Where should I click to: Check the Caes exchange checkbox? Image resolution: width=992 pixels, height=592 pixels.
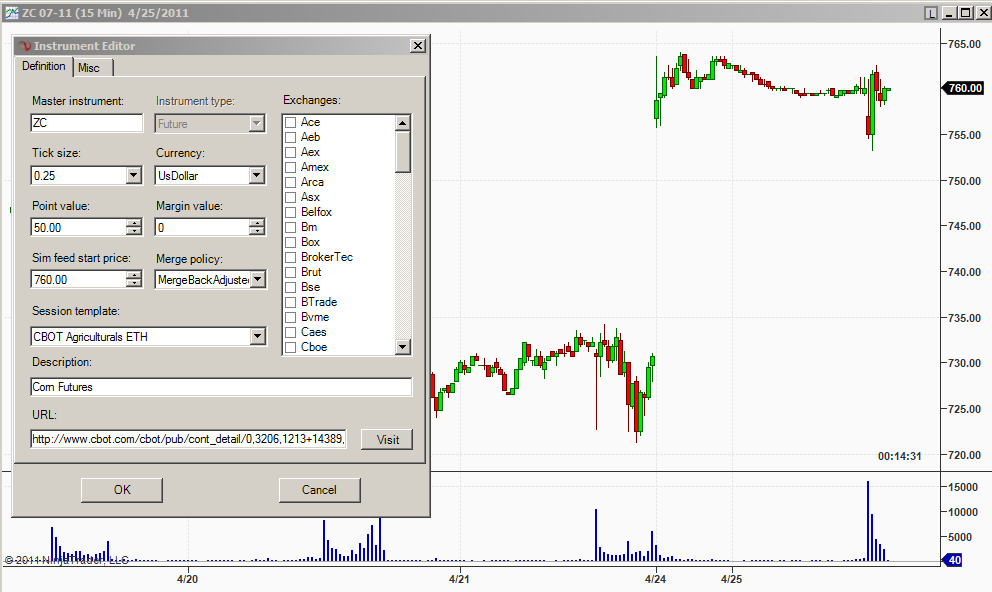pyautogui.click(x=290, y=333)
